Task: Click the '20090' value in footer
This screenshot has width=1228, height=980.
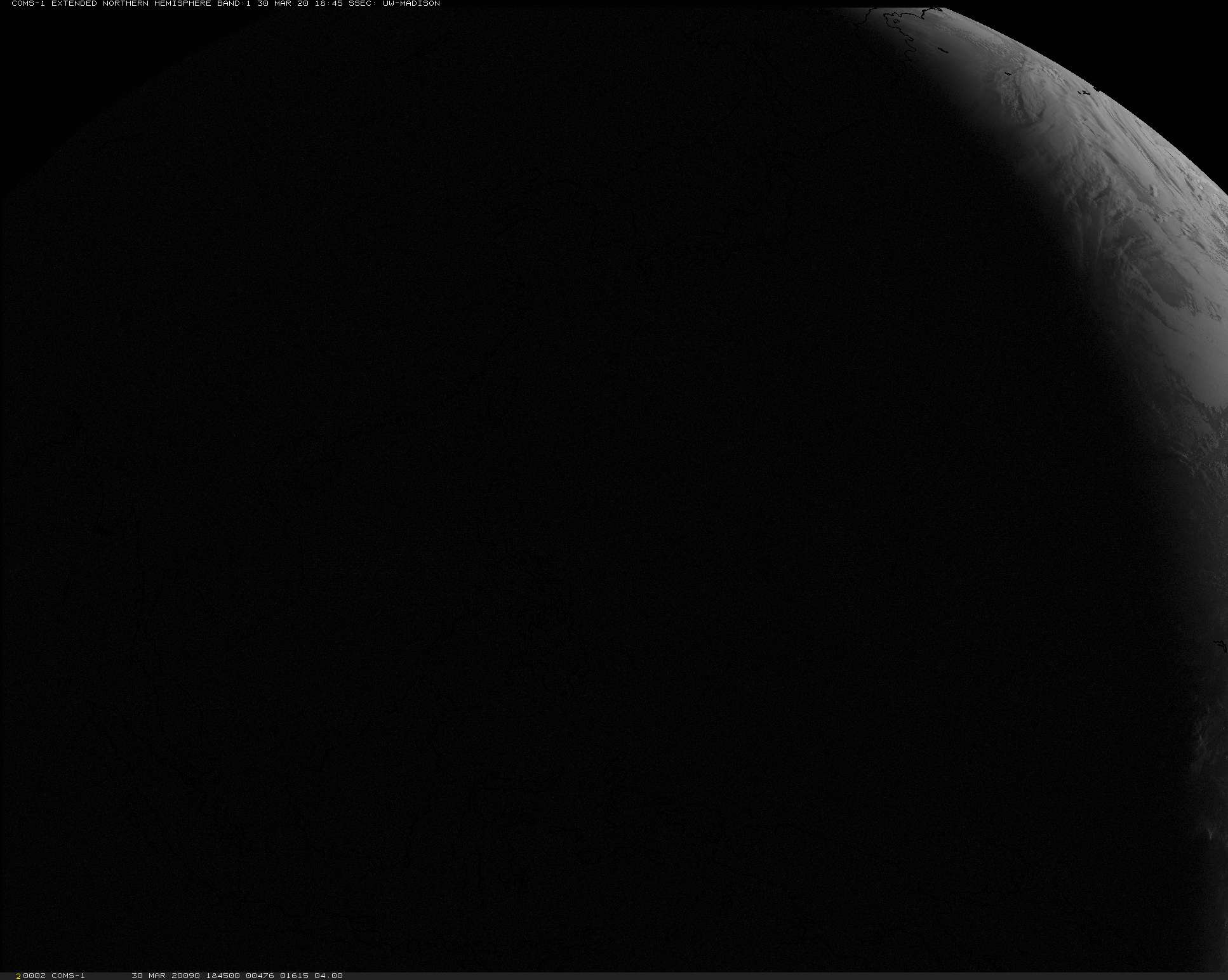Action: [x=185, y=976]
